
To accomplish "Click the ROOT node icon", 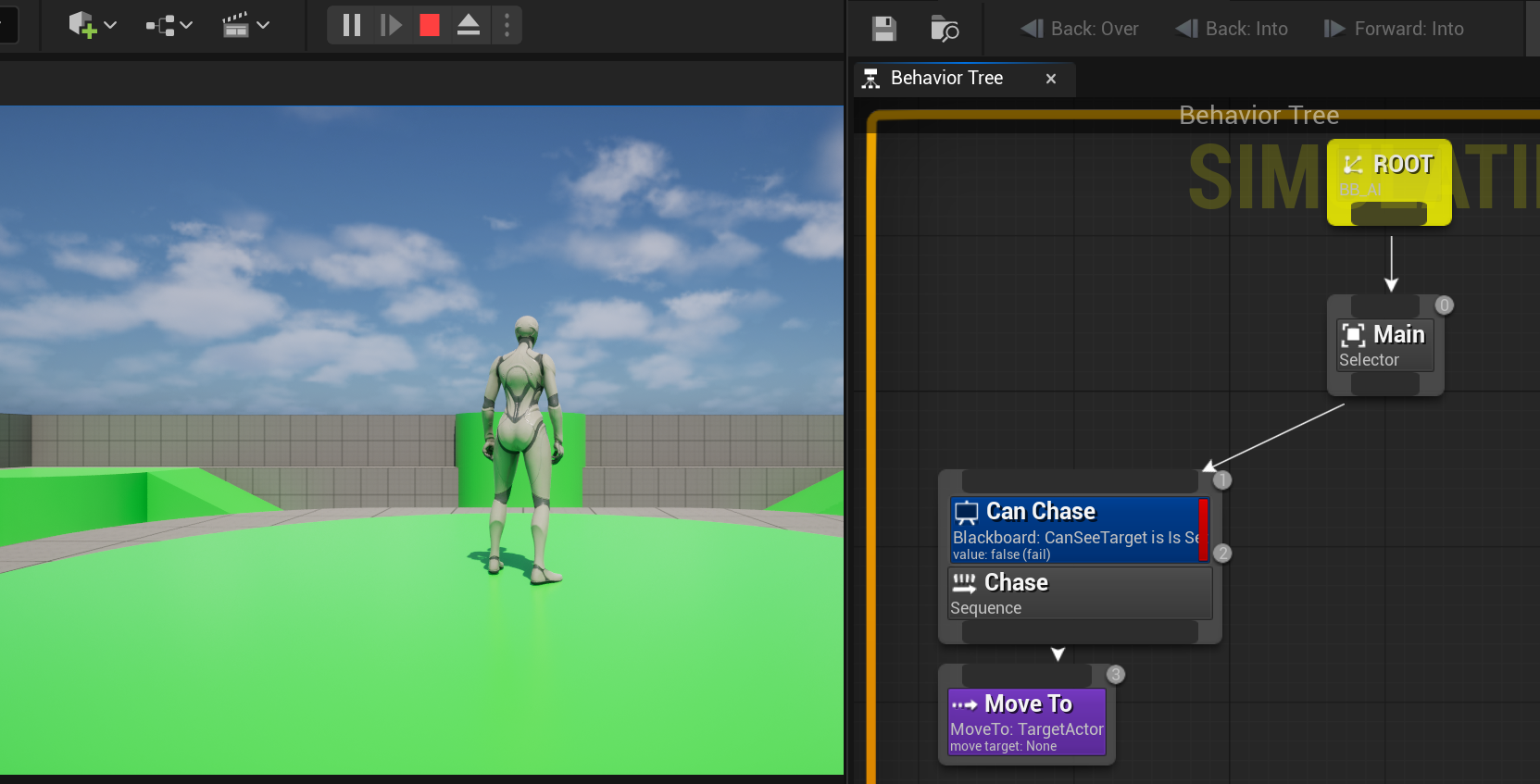I will pyautogui.click(x=1353, y=165).
